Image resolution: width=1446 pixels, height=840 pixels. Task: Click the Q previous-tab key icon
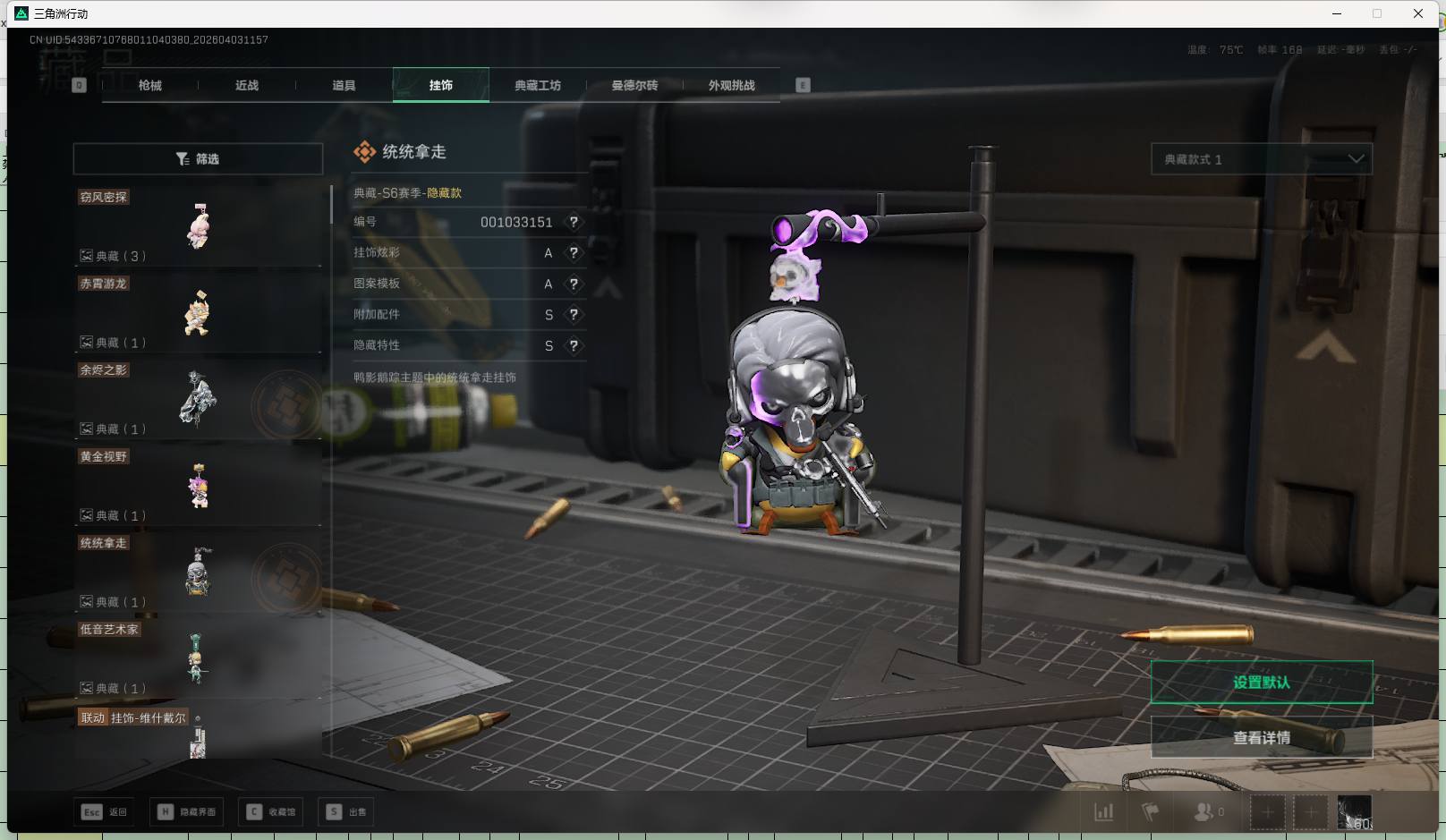79,85
